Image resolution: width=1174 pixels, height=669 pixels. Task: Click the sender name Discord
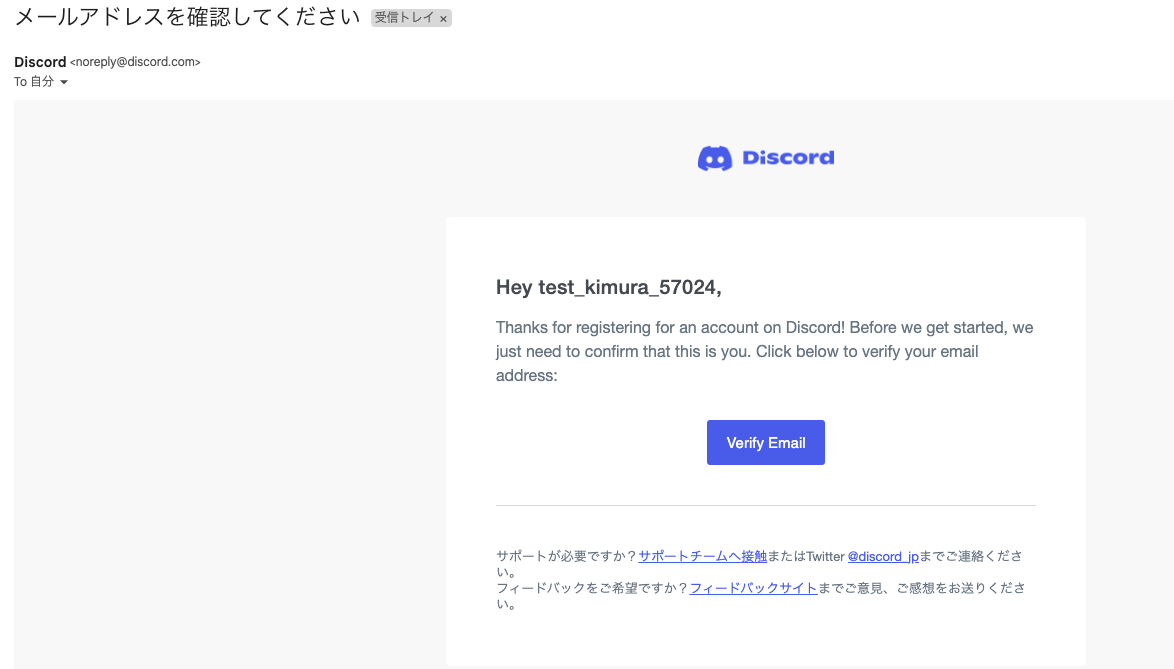(40, 61)
